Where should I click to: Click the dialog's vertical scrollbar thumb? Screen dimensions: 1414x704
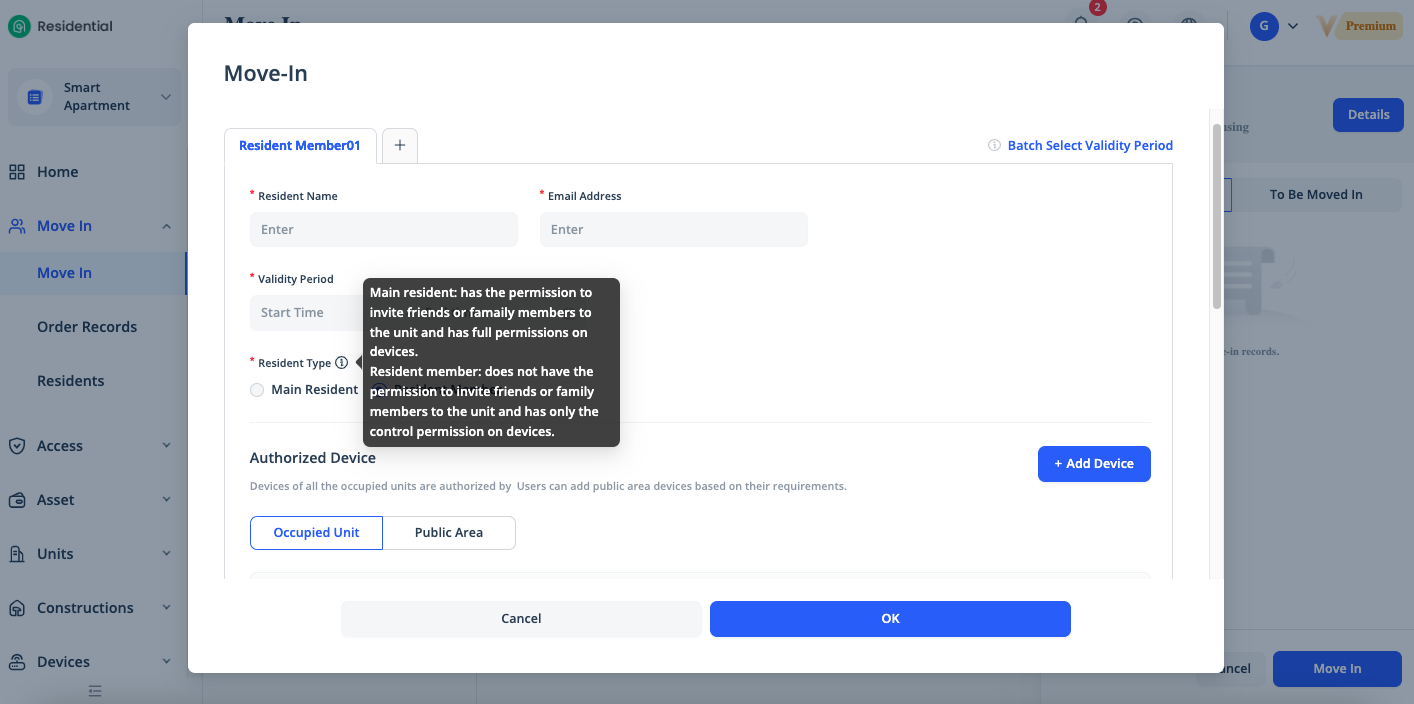coord(1217,215)
